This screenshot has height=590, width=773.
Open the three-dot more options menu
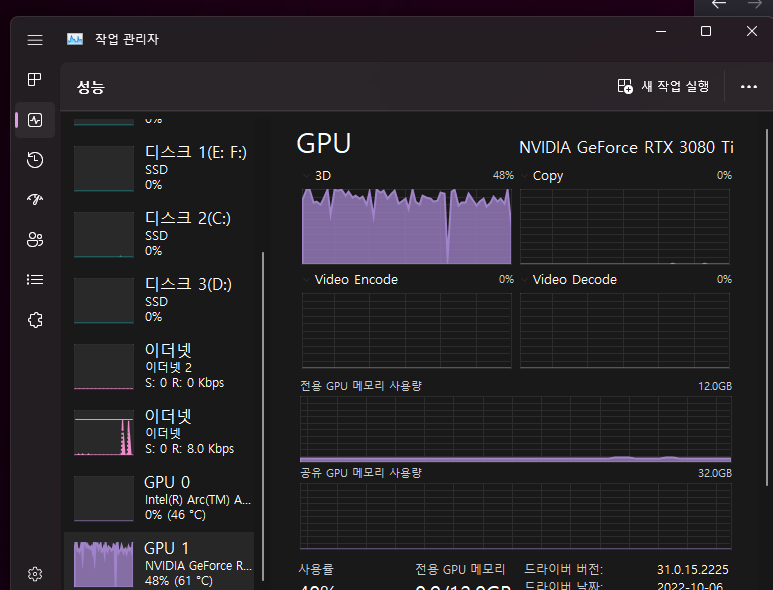pos(749,87)
